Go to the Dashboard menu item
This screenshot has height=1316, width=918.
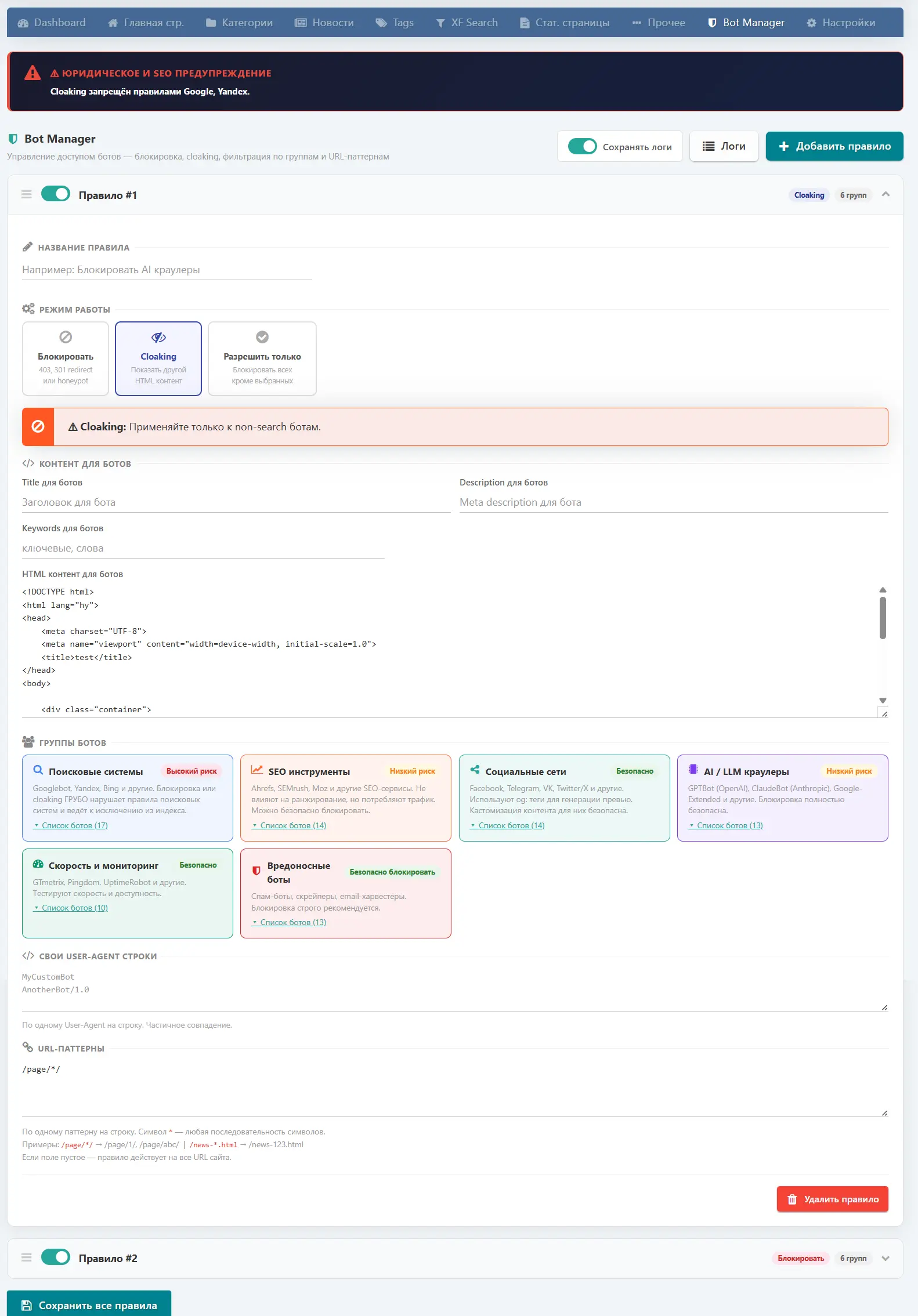[x=52, y=23]
